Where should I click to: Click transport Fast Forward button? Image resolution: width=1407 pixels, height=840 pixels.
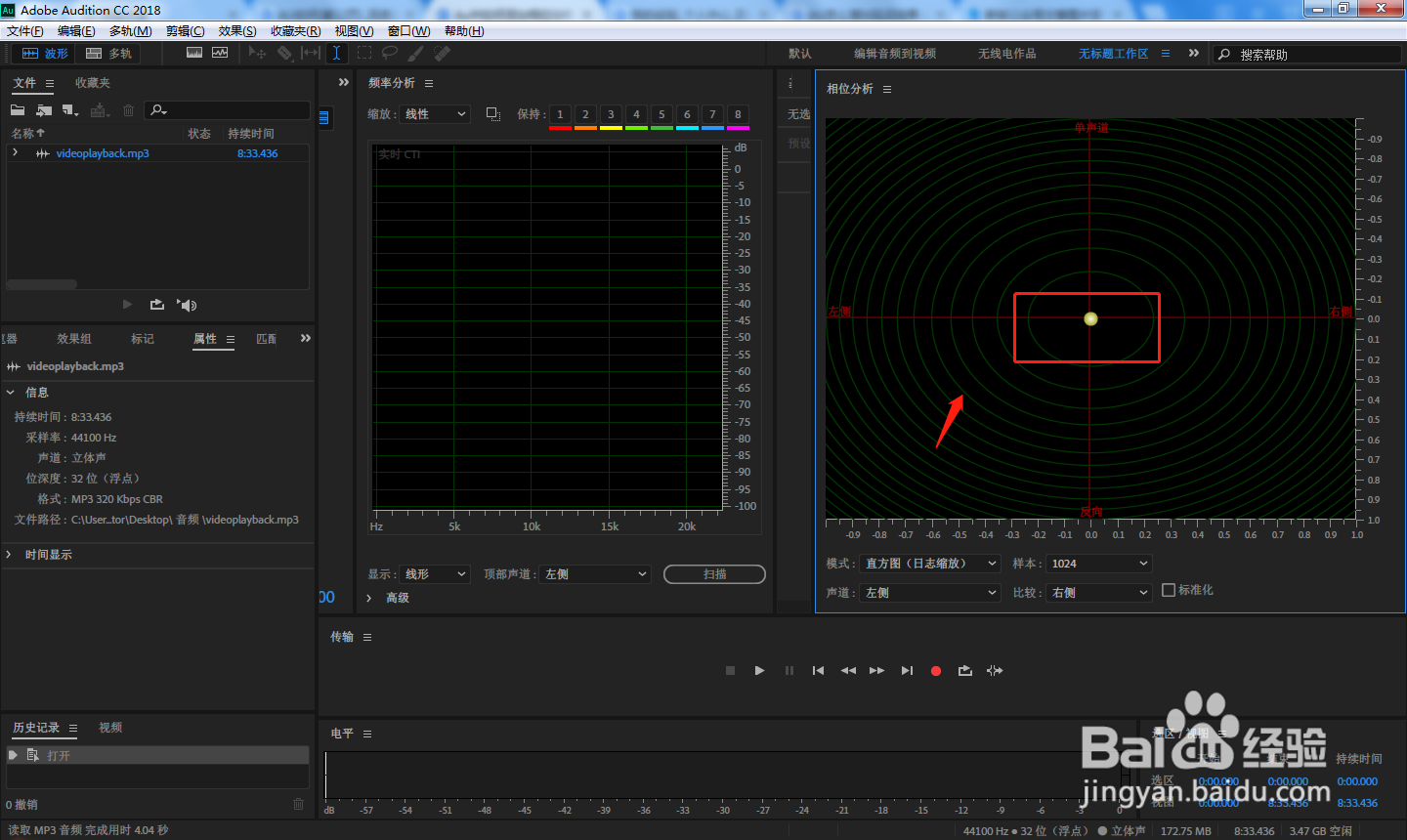click(876, 671)
